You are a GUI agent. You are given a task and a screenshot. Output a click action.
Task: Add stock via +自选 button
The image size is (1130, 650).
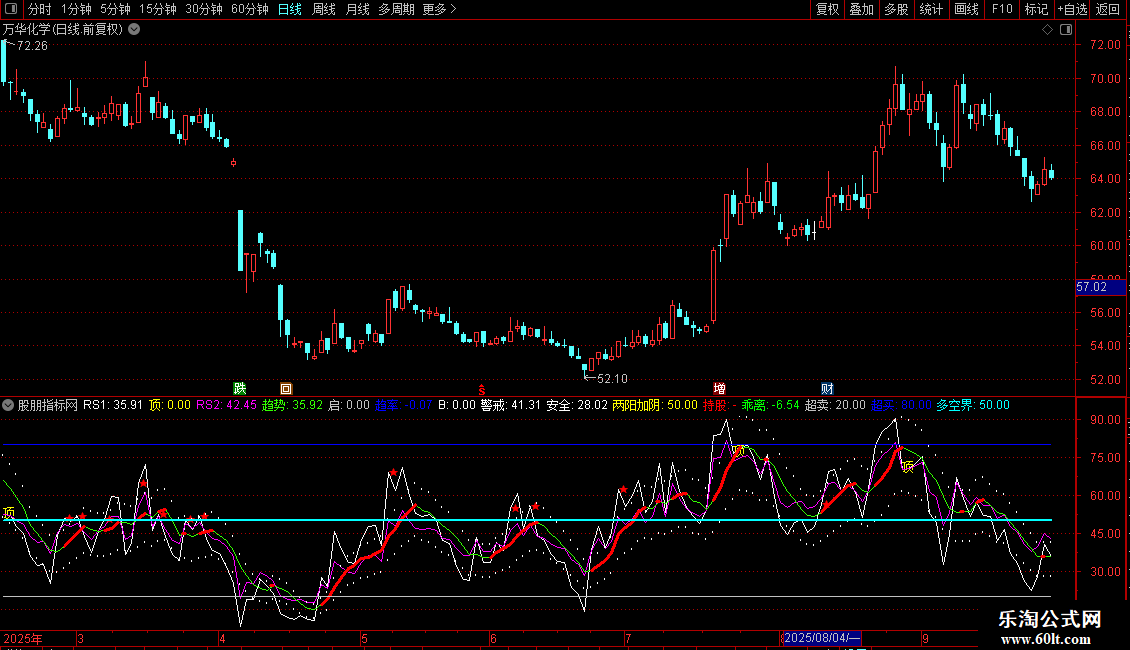click(1071, 10)
